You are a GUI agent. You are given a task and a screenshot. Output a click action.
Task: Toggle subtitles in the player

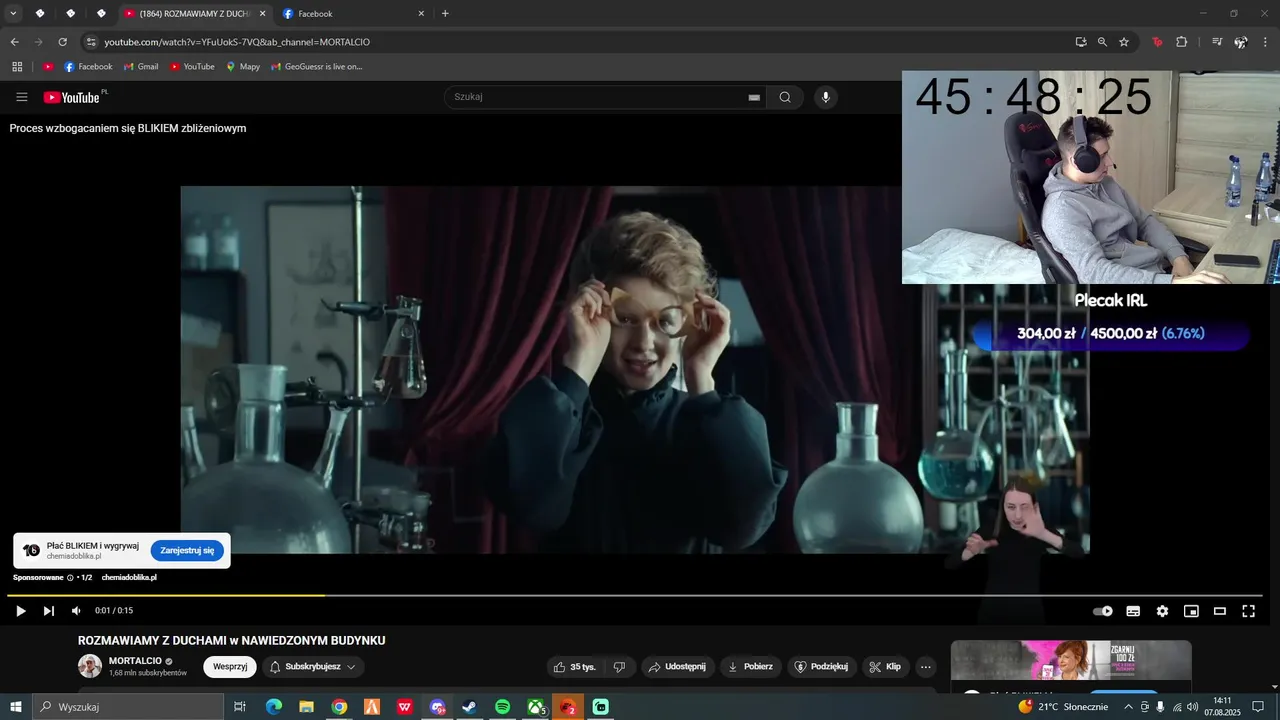[1133, 611]
